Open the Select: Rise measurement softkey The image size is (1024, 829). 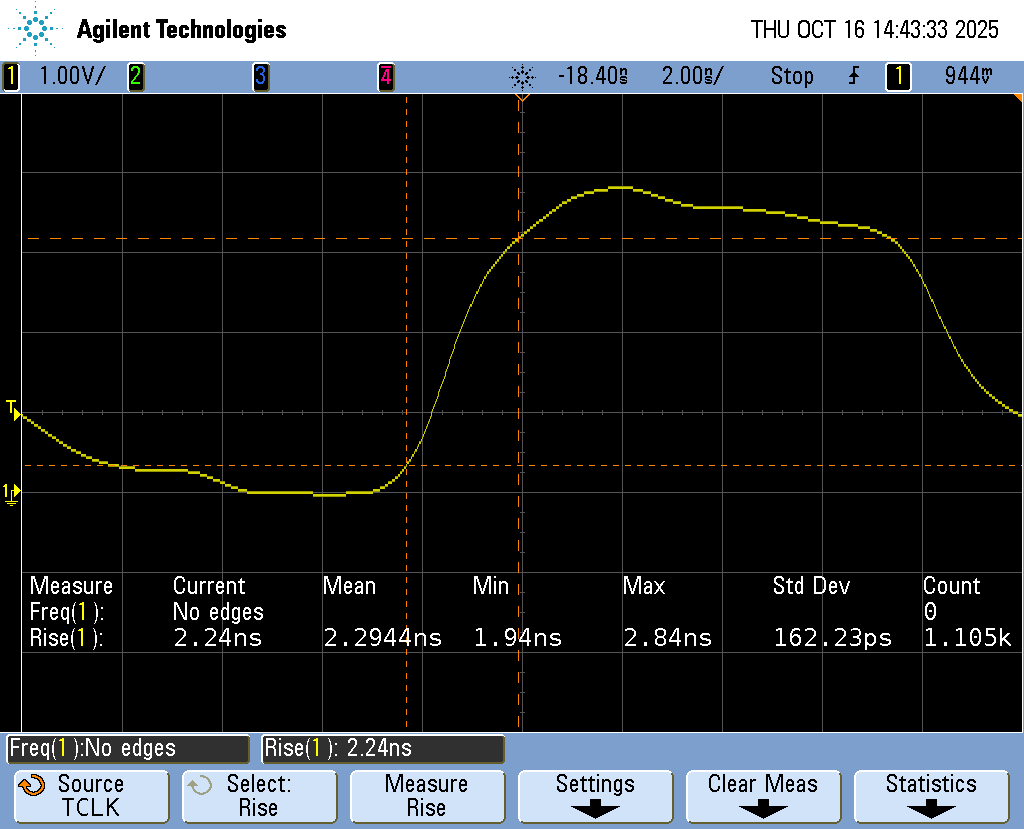click(259, 796)
